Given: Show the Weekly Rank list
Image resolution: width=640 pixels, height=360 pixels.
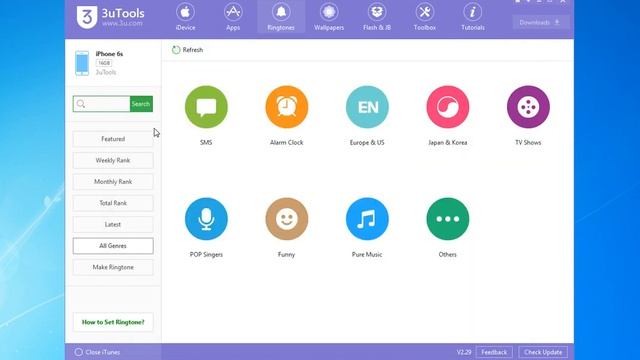Looking at the screenshot, I should pyautogui.click(x=113, y=160).
